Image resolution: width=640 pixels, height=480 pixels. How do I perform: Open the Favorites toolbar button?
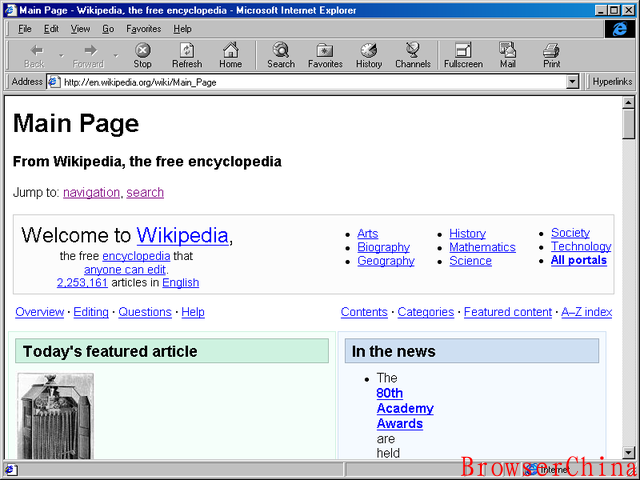click(325, 56)
